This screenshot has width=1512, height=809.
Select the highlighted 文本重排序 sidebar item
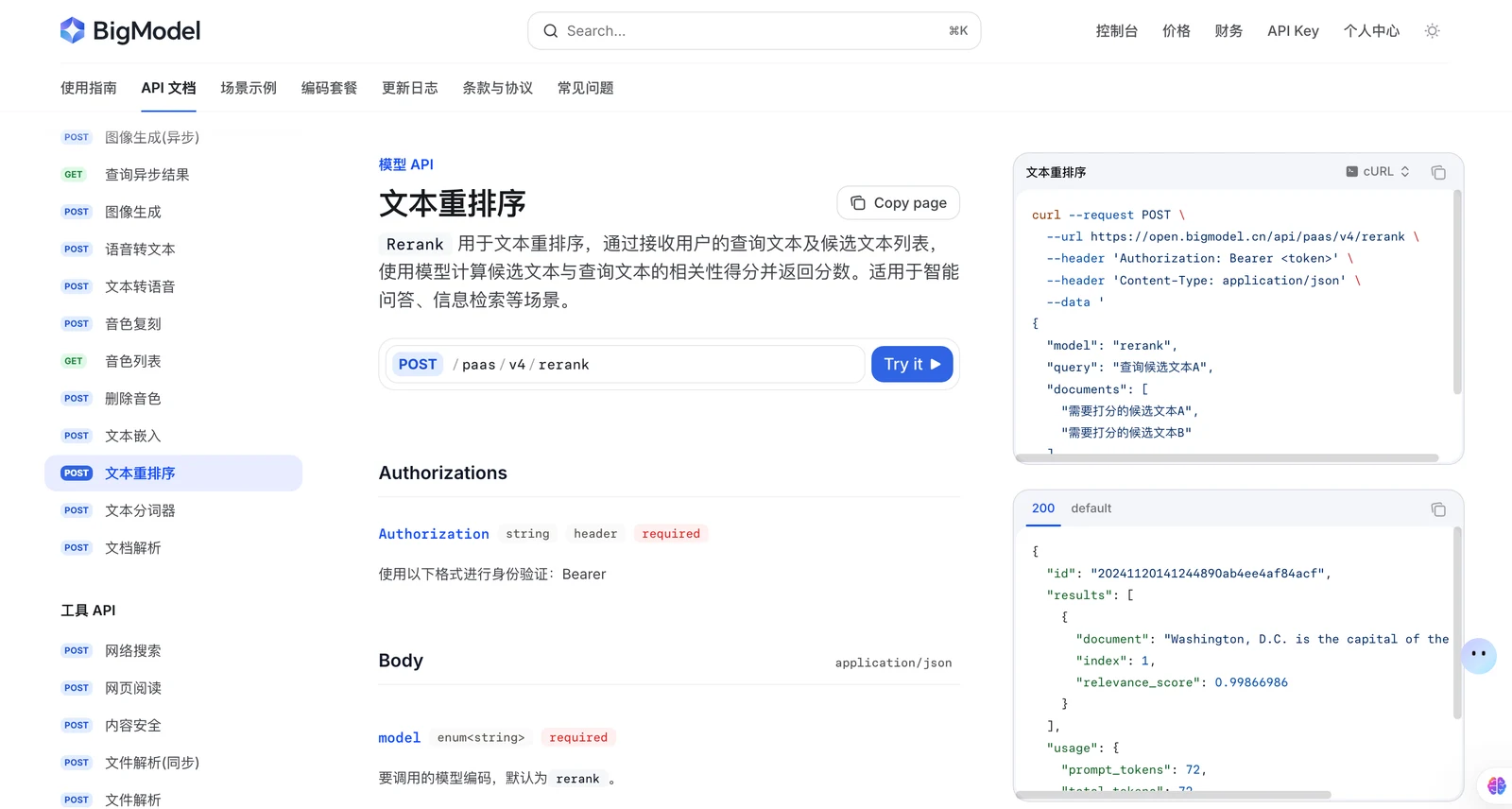coord(173,473)
